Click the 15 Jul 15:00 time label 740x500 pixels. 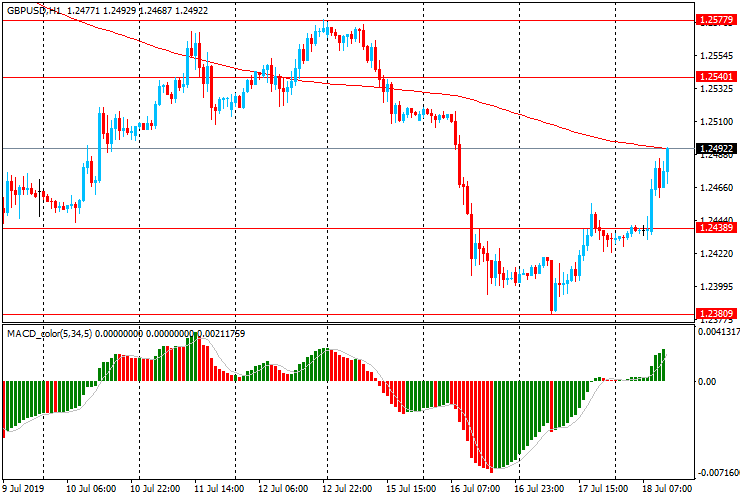411,488
